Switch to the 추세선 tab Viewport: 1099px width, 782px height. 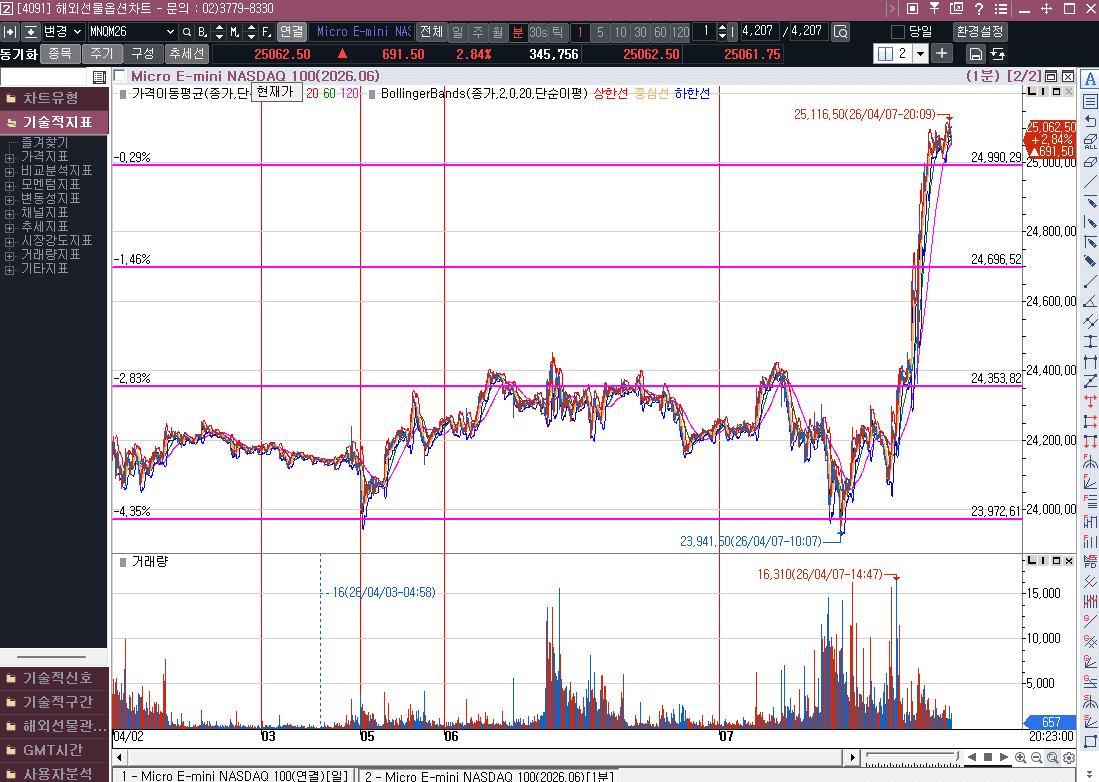tap(186, 54)
